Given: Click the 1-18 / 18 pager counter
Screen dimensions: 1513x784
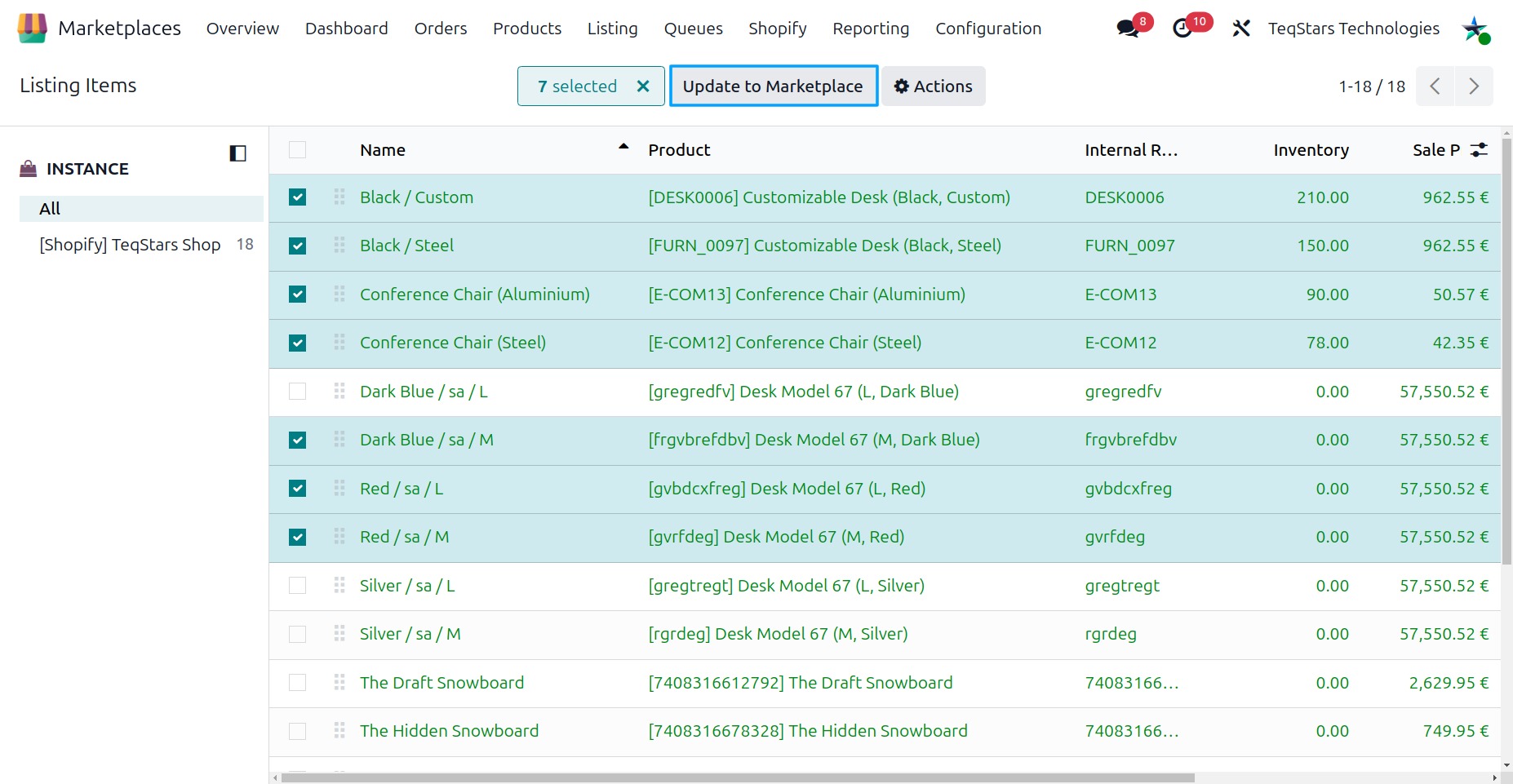Looking at the screenshot, I should coord(1372,86).
